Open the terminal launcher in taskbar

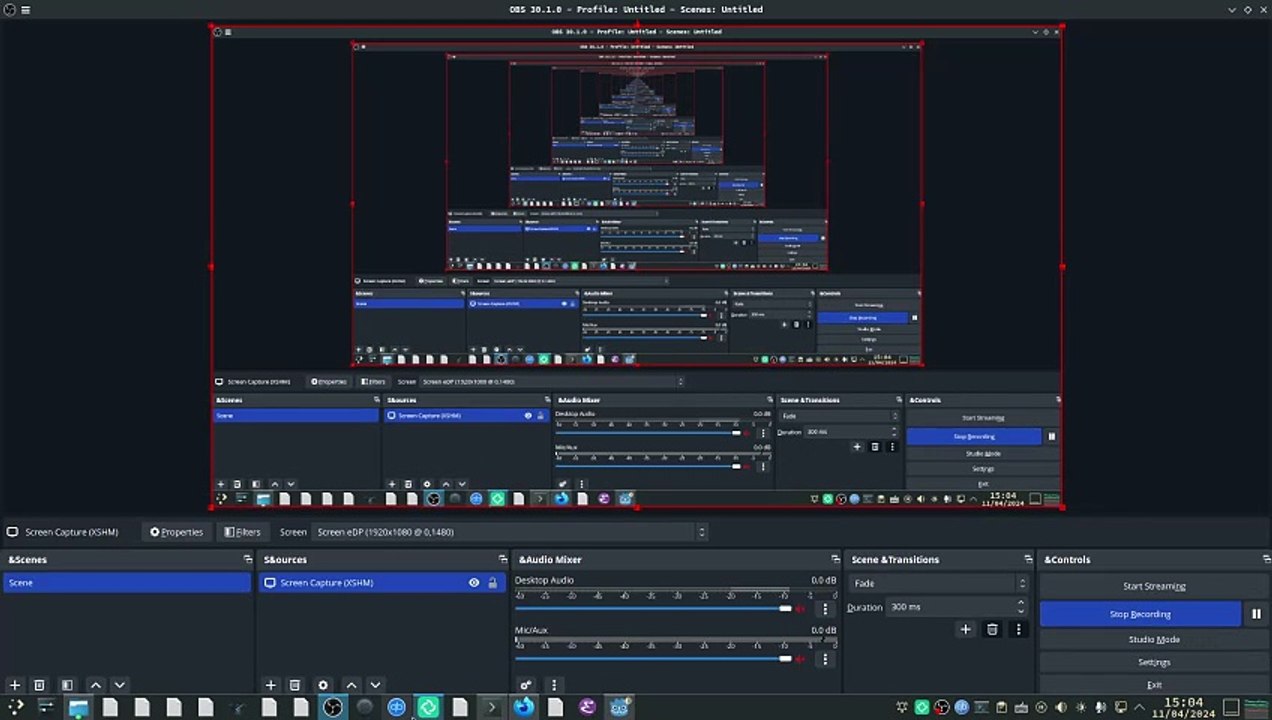point(491,707)
